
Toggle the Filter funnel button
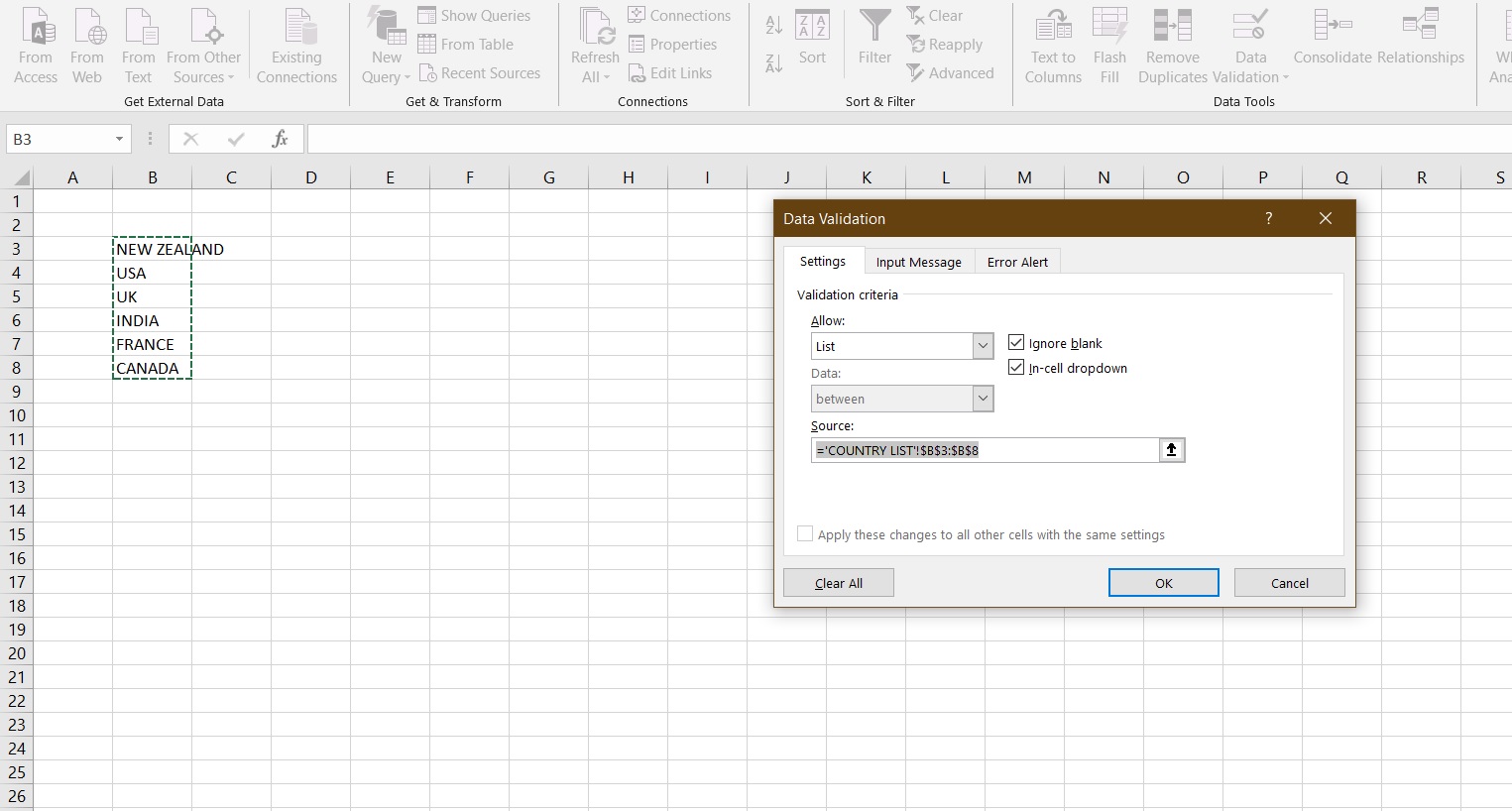coord(874,40)
